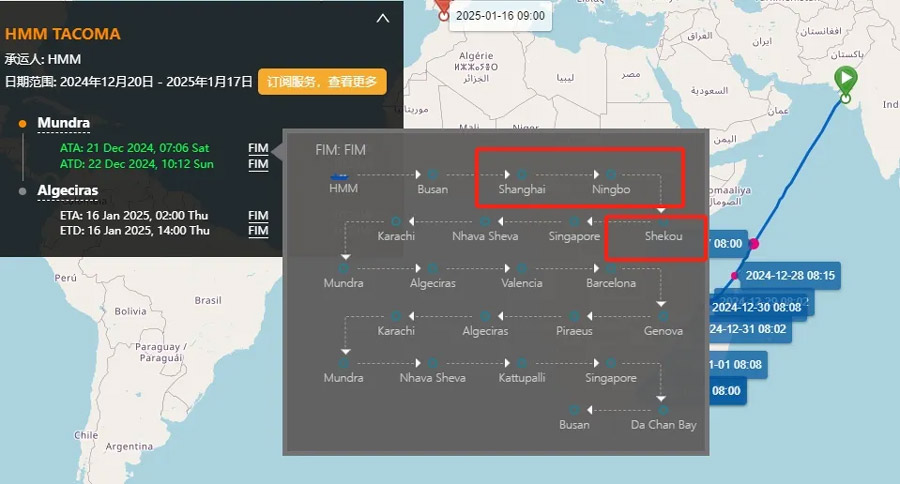
Task: Open FIM link beside Mundra ATA
Action: 258,149
